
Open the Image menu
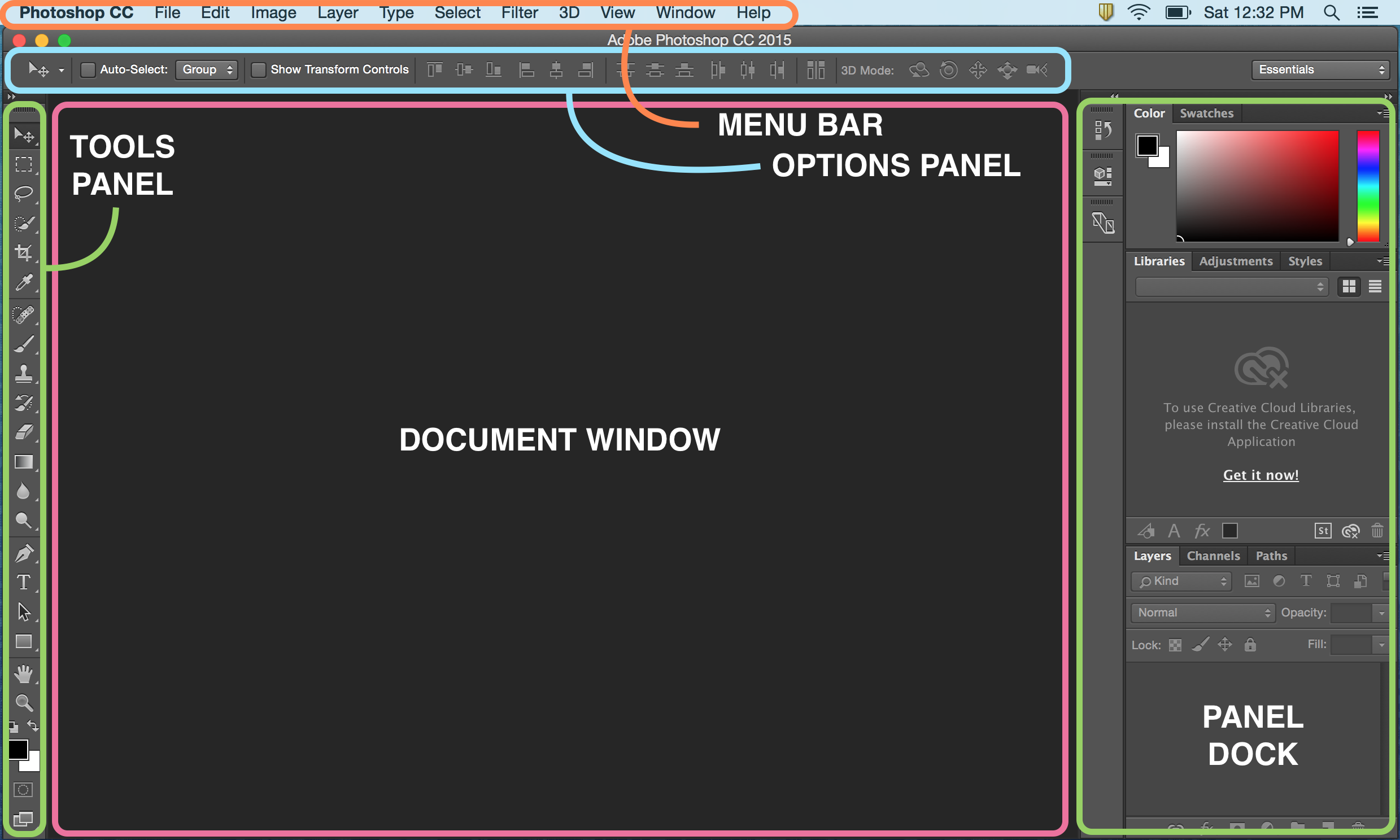tap(275, 12)
